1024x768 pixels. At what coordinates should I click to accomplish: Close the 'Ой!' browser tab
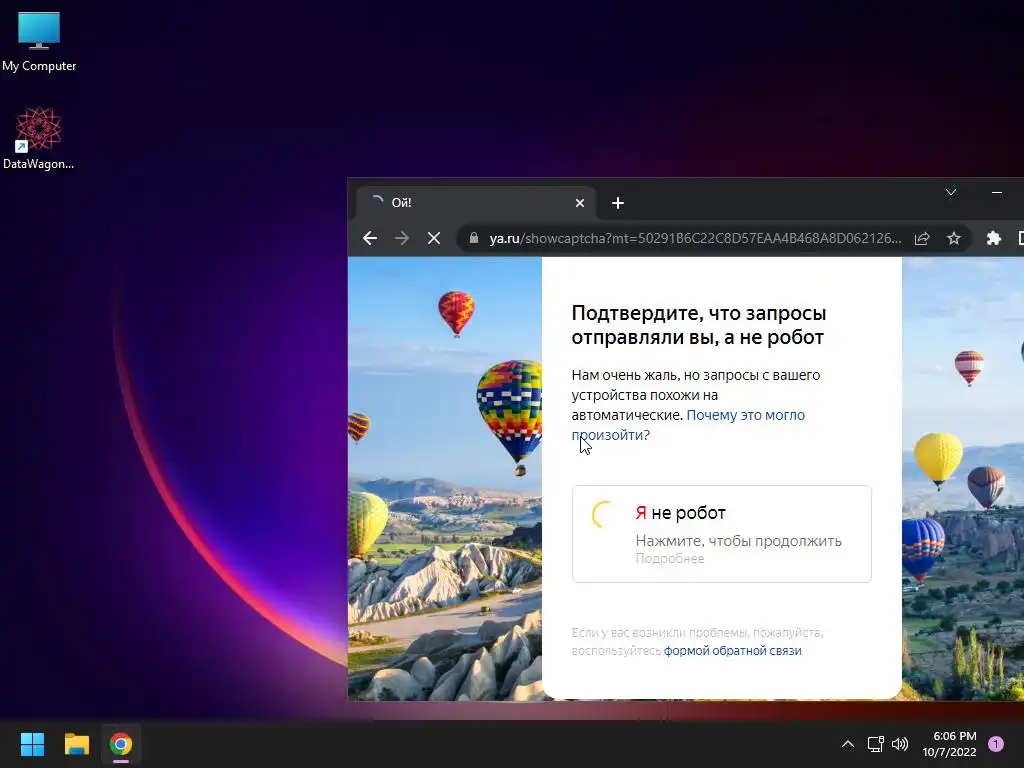pyautogui.click(x=579, y=203)
